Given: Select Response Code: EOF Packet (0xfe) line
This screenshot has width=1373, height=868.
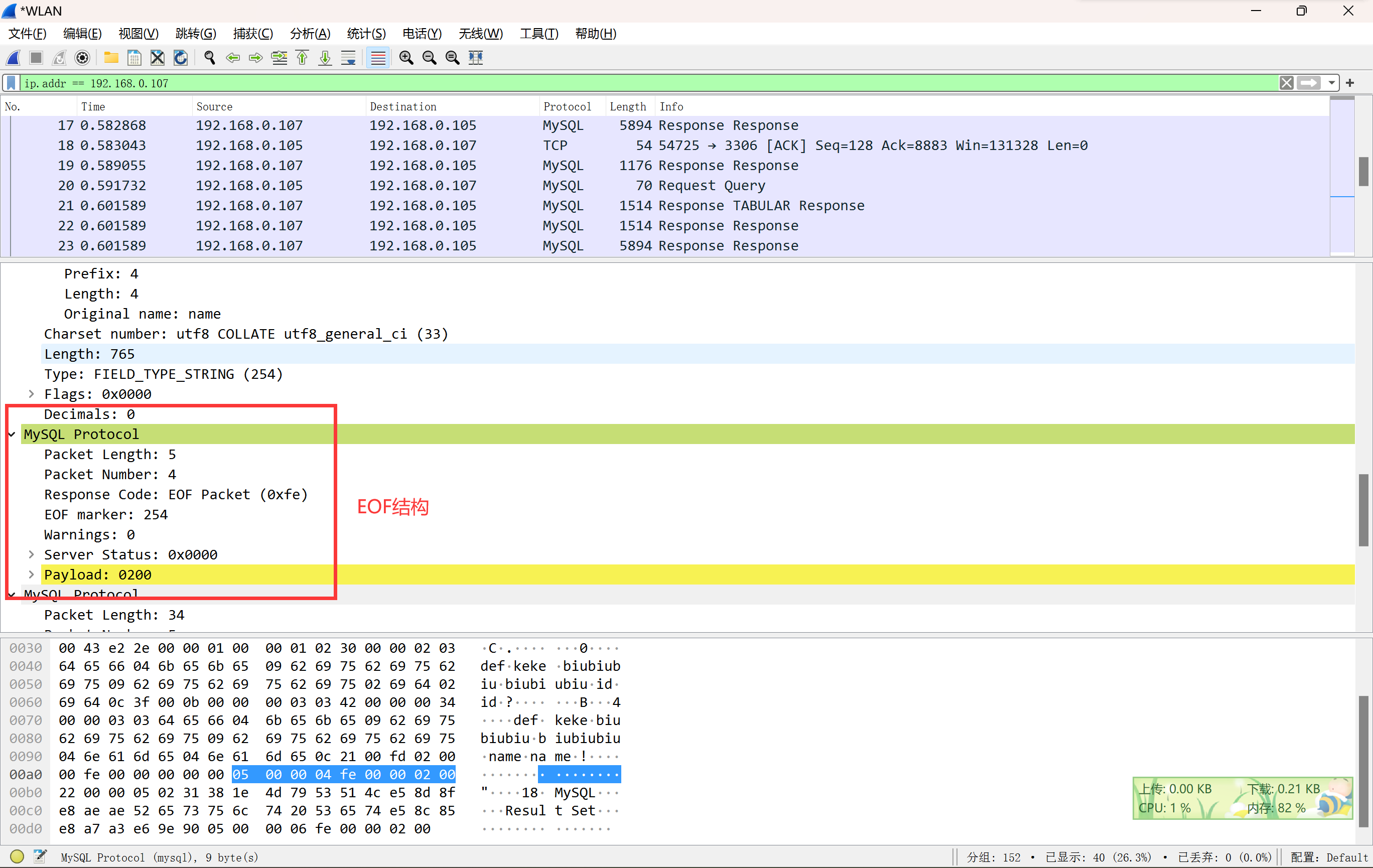Looking at the screenshot, I should 176,494.
